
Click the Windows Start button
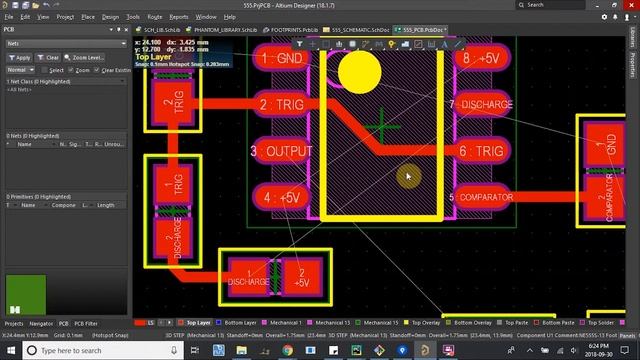click(x=11, y=350)
